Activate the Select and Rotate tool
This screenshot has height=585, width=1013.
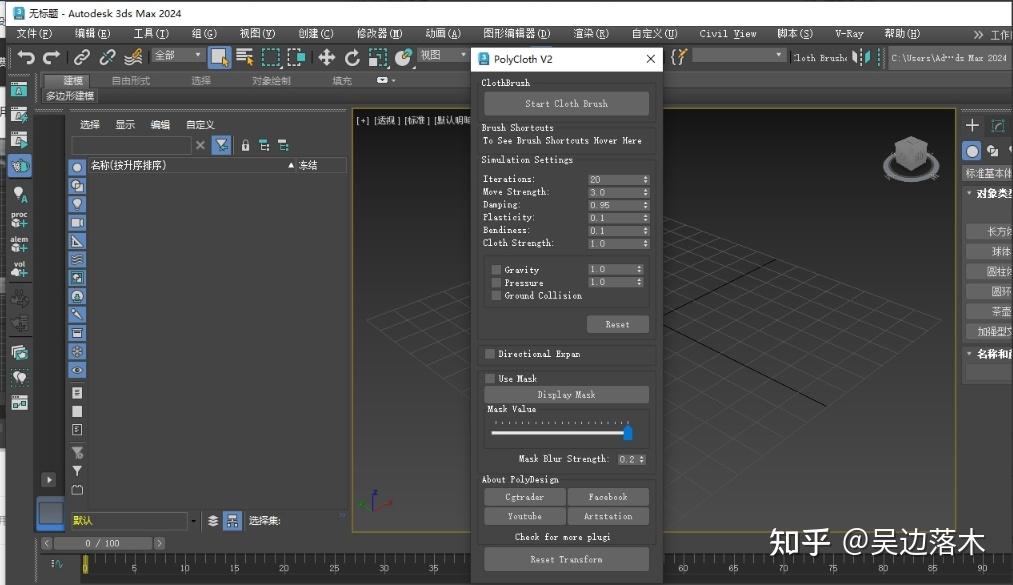pos(351,57)
